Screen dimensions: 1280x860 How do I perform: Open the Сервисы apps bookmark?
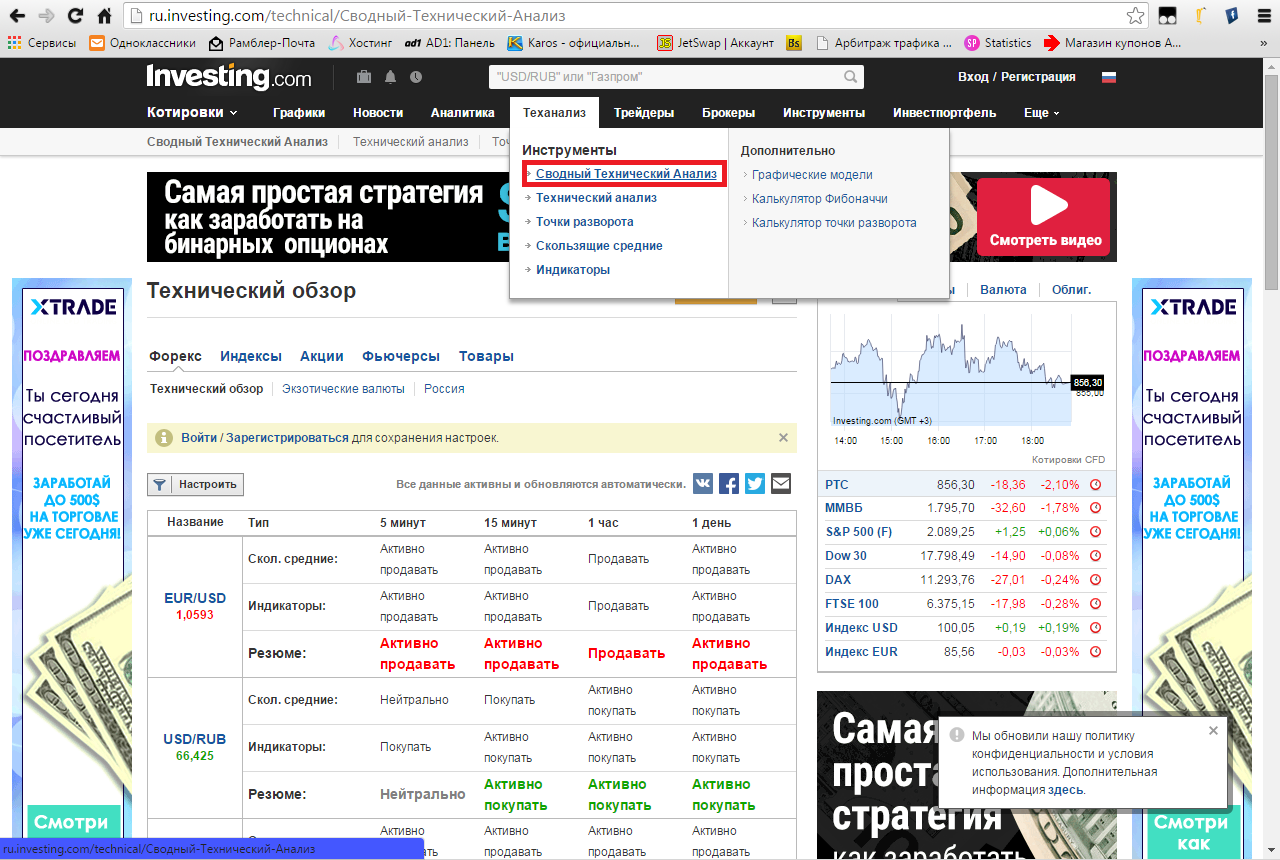tap(40, 43)
